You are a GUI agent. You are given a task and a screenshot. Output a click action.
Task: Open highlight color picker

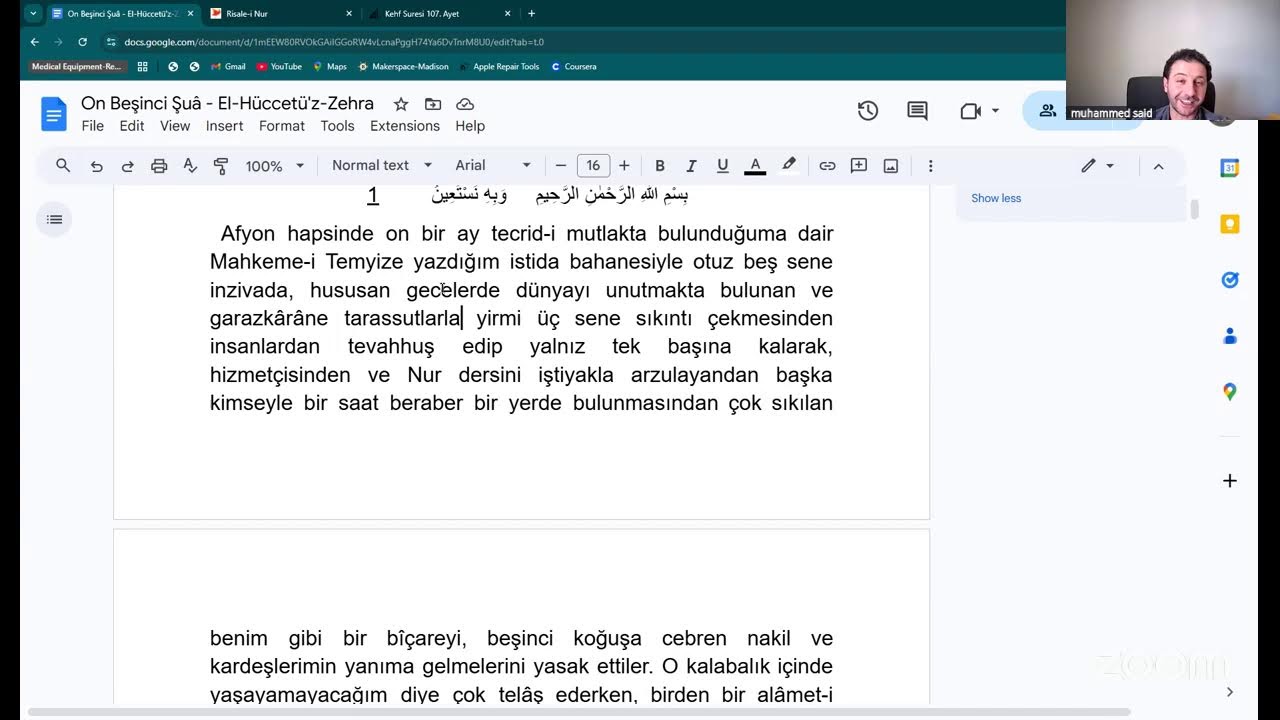(x=789, y=166)
